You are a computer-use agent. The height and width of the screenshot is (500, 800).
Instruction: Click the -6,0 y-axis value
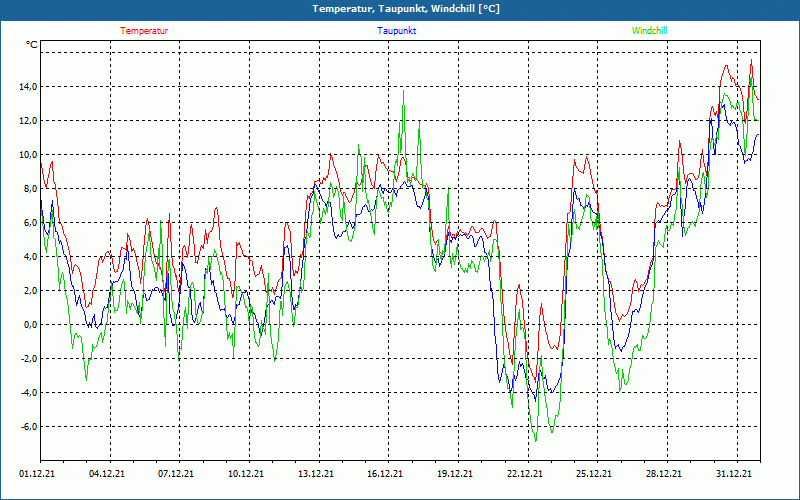(29, 427)
